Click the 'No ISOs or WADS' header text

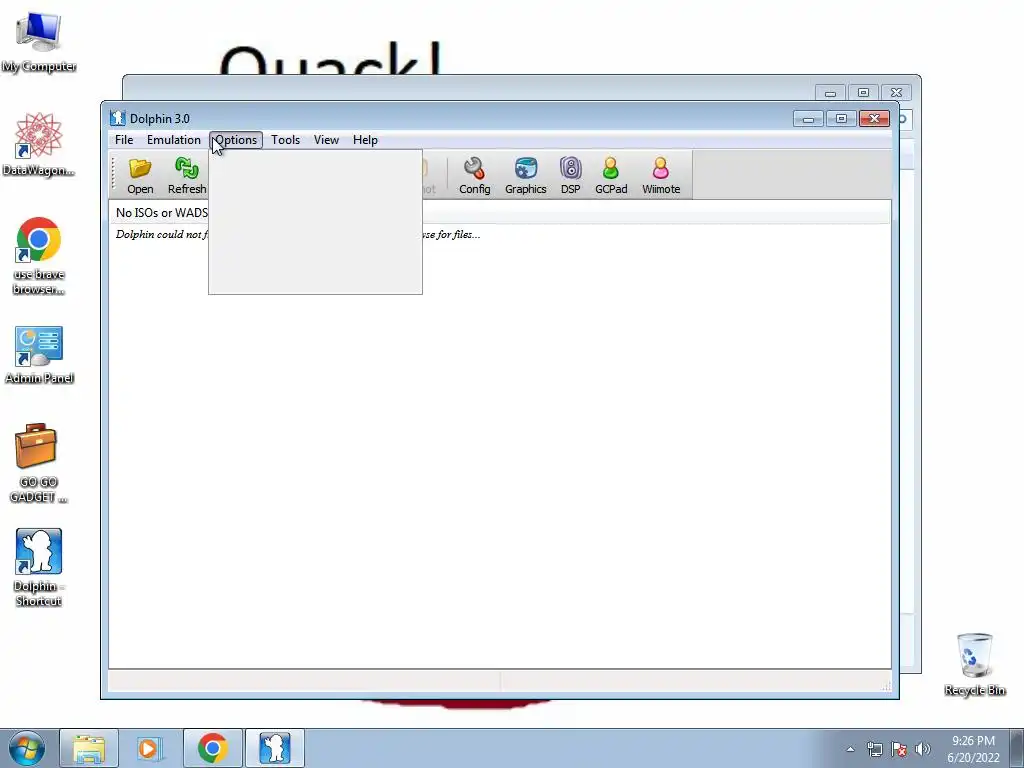(x=161, y=213)
